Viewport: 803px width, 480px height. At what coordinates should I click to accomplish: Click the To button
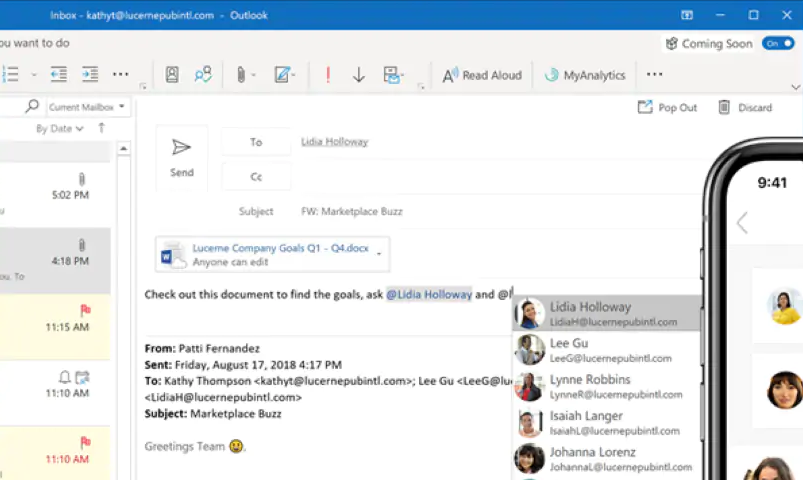[x=256, y=142]
